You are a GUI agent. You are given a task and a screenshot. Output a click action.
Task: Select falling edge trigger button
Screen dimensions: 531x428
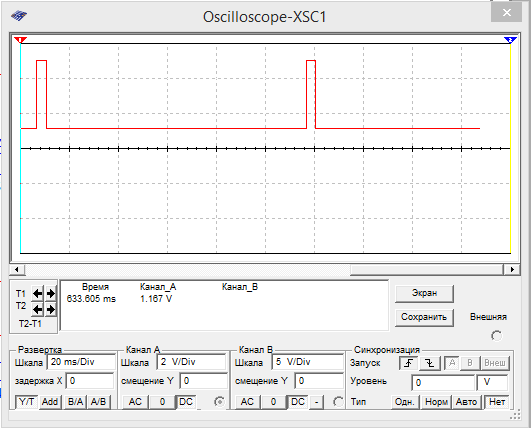(430, 363)
